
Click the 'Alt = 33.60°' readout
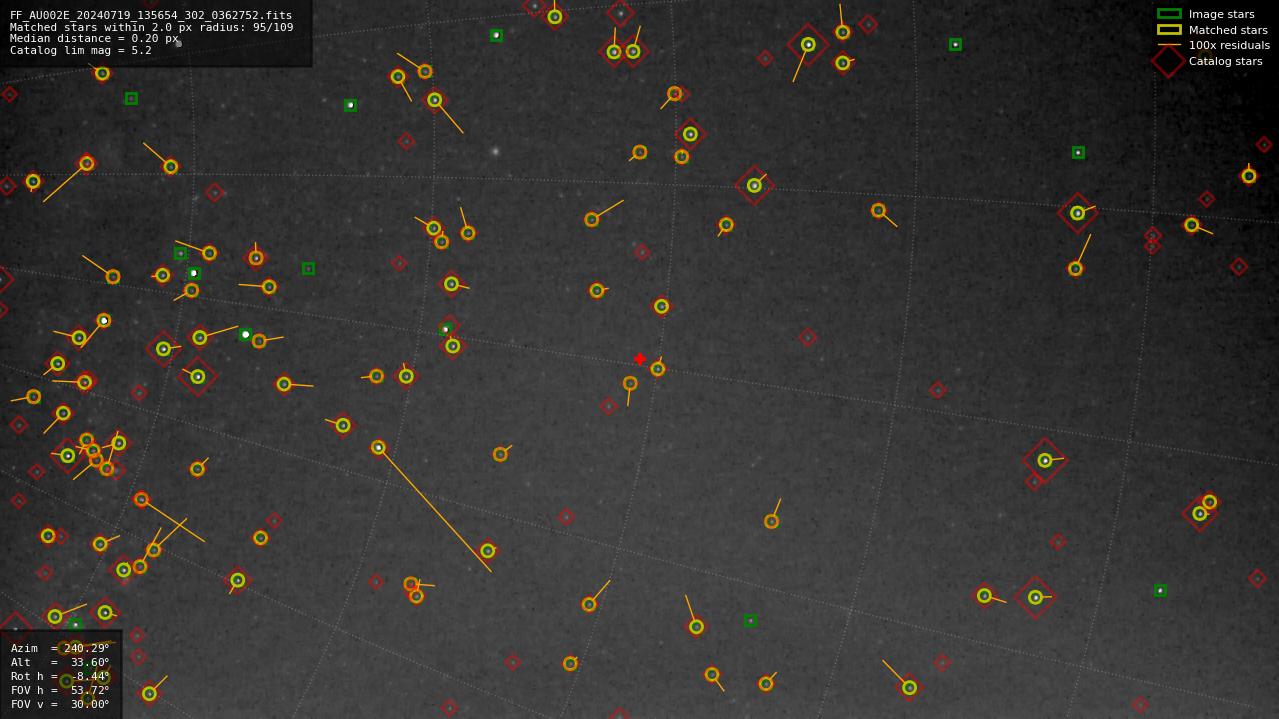coord(60,662)
